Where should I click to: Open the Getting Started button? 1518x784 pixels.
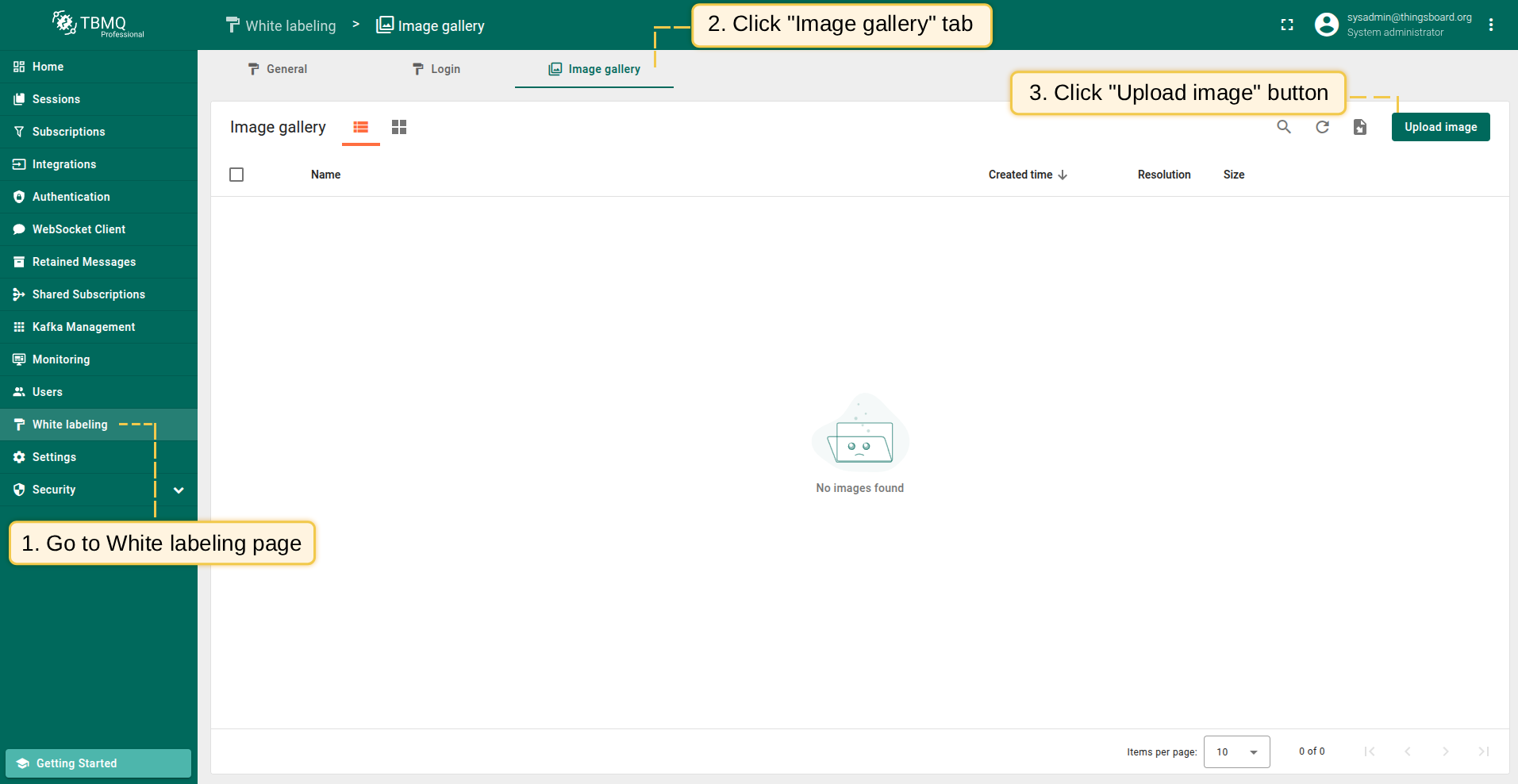pos(98,763)
